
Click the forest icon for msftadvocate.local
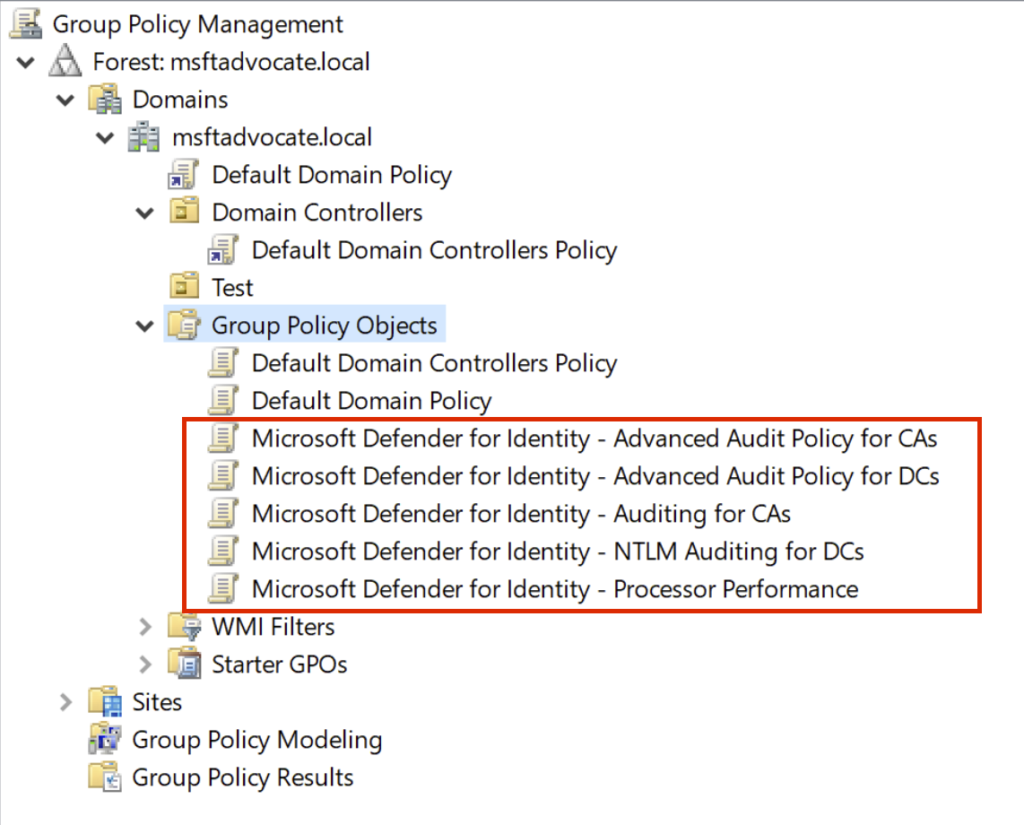pos(64,62)
